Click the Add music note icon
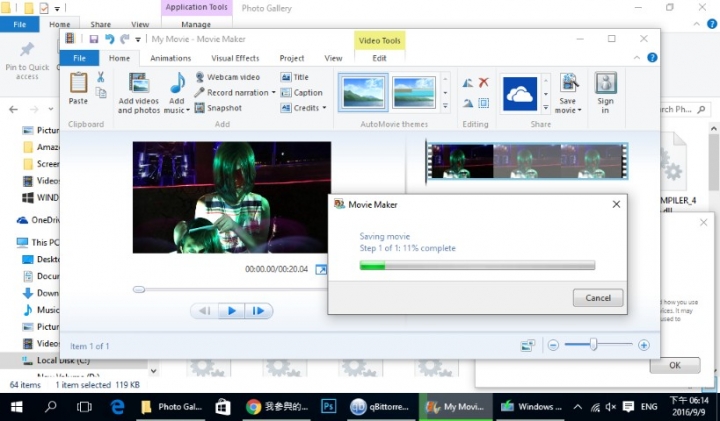The height and width of the screenshot is (421, 720). coord(177,83)
